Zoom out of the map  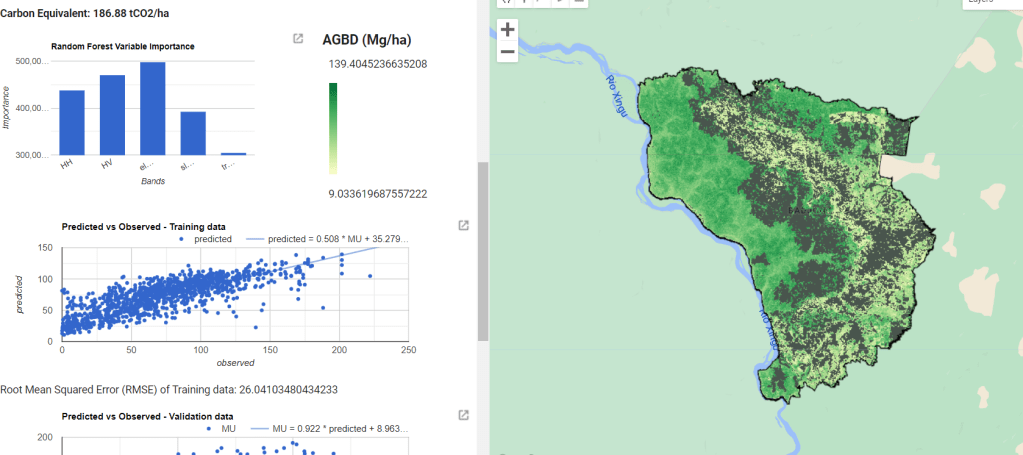click(x=507, y=51)
